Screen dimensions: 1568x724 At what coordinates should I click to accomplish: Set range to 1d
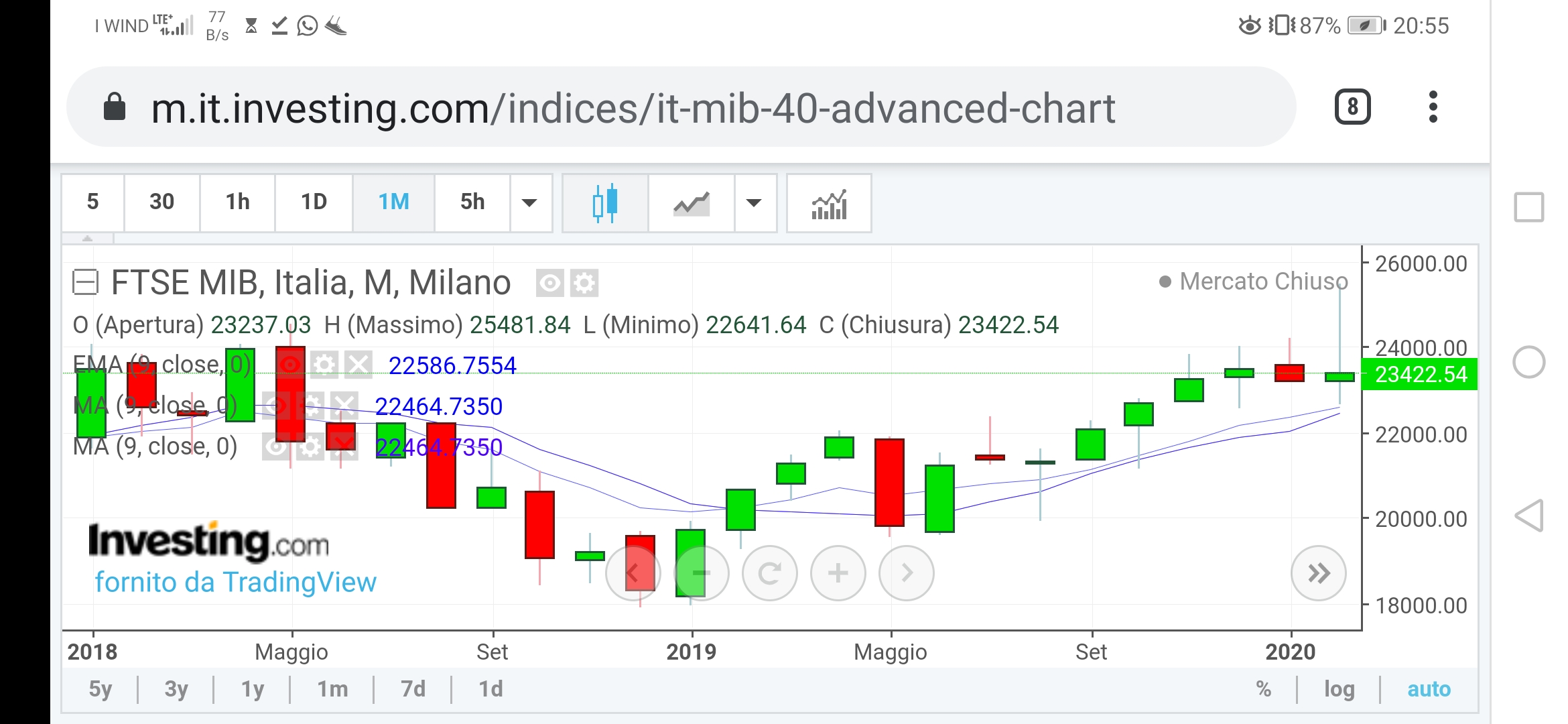pyautogui.click(x=491, y=689)
